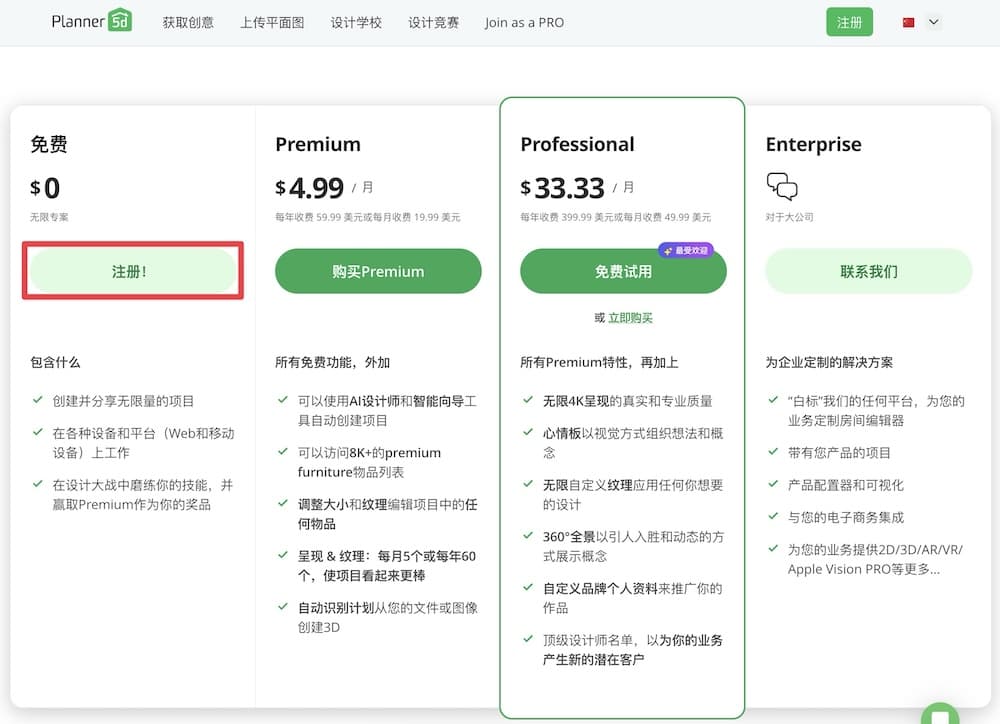Viewport: 1000px width, 724px height.
Task: Click the Planner 5D logo
Action: pos(91,21)
